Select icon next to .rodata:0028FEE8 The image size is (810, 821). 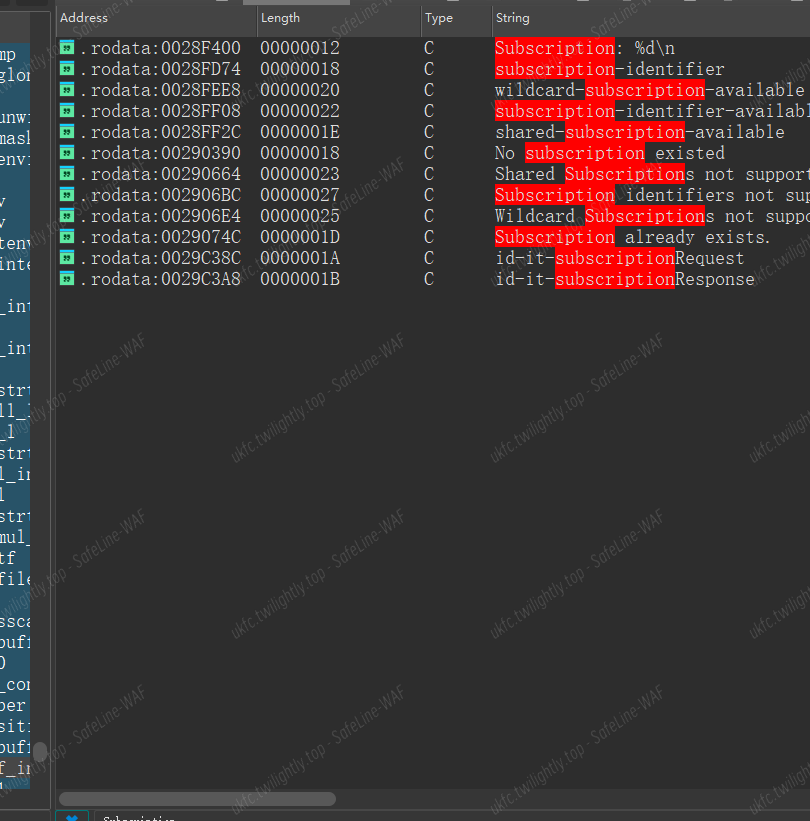67,90
